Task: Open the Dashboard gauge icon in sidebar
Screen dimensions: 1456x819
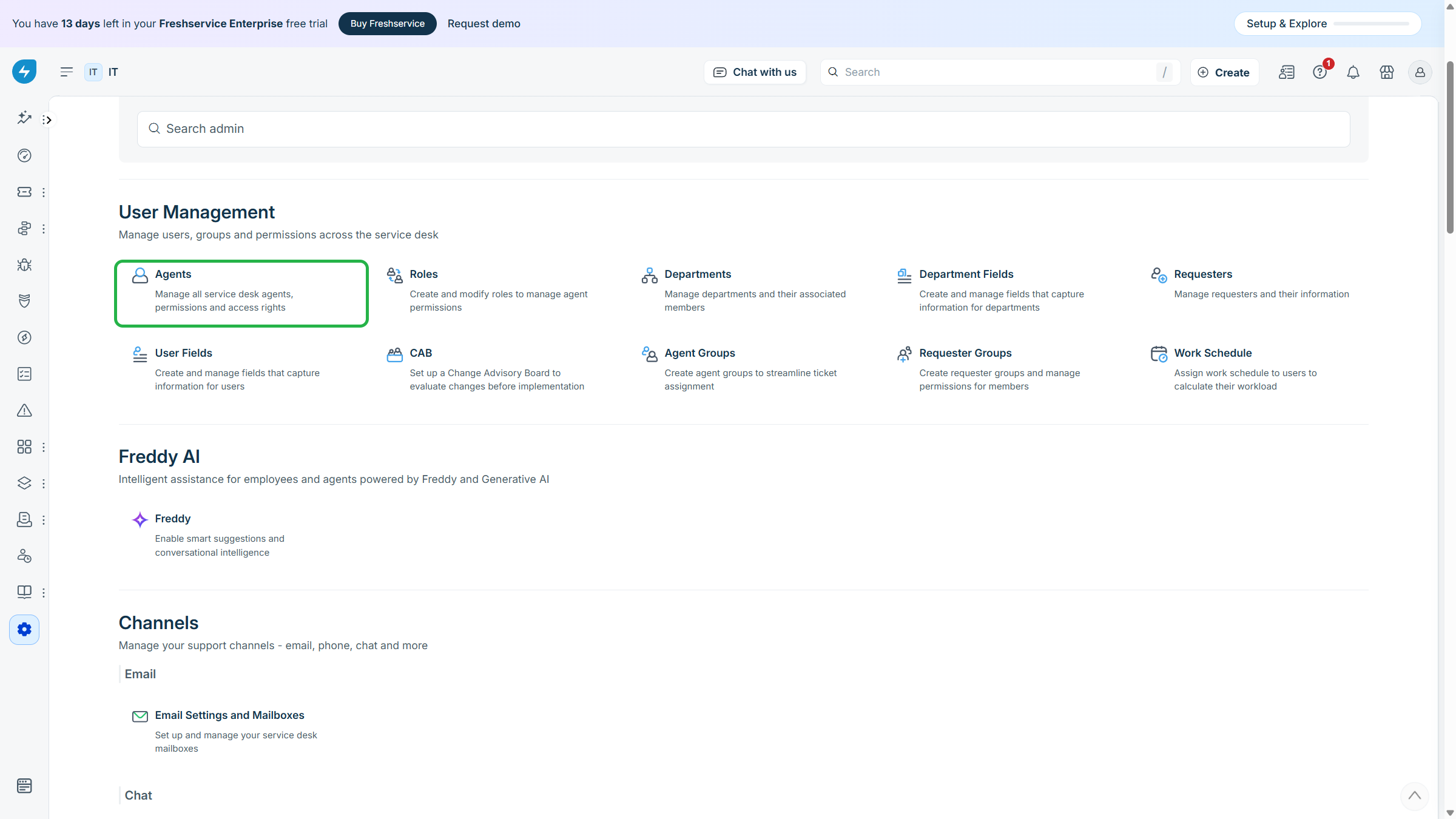Action: [x=24, y=155]
